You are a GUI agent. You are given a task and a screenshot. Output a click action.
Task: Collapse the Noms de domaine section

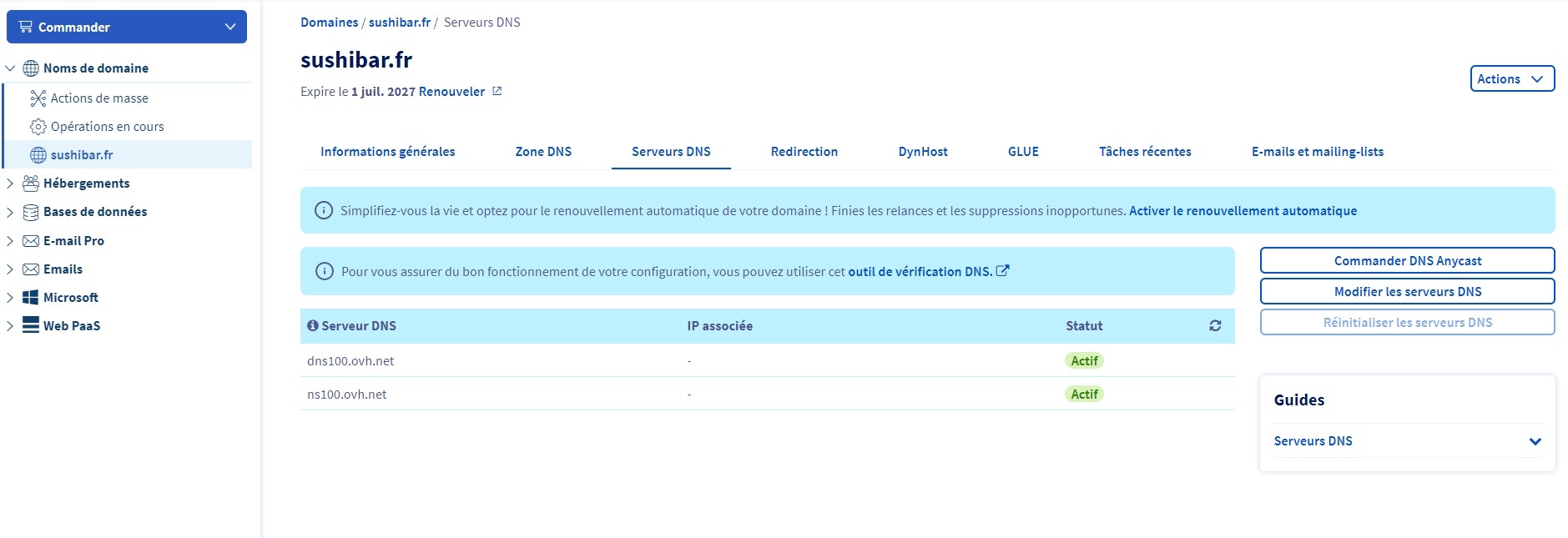[x=10, y=68]
